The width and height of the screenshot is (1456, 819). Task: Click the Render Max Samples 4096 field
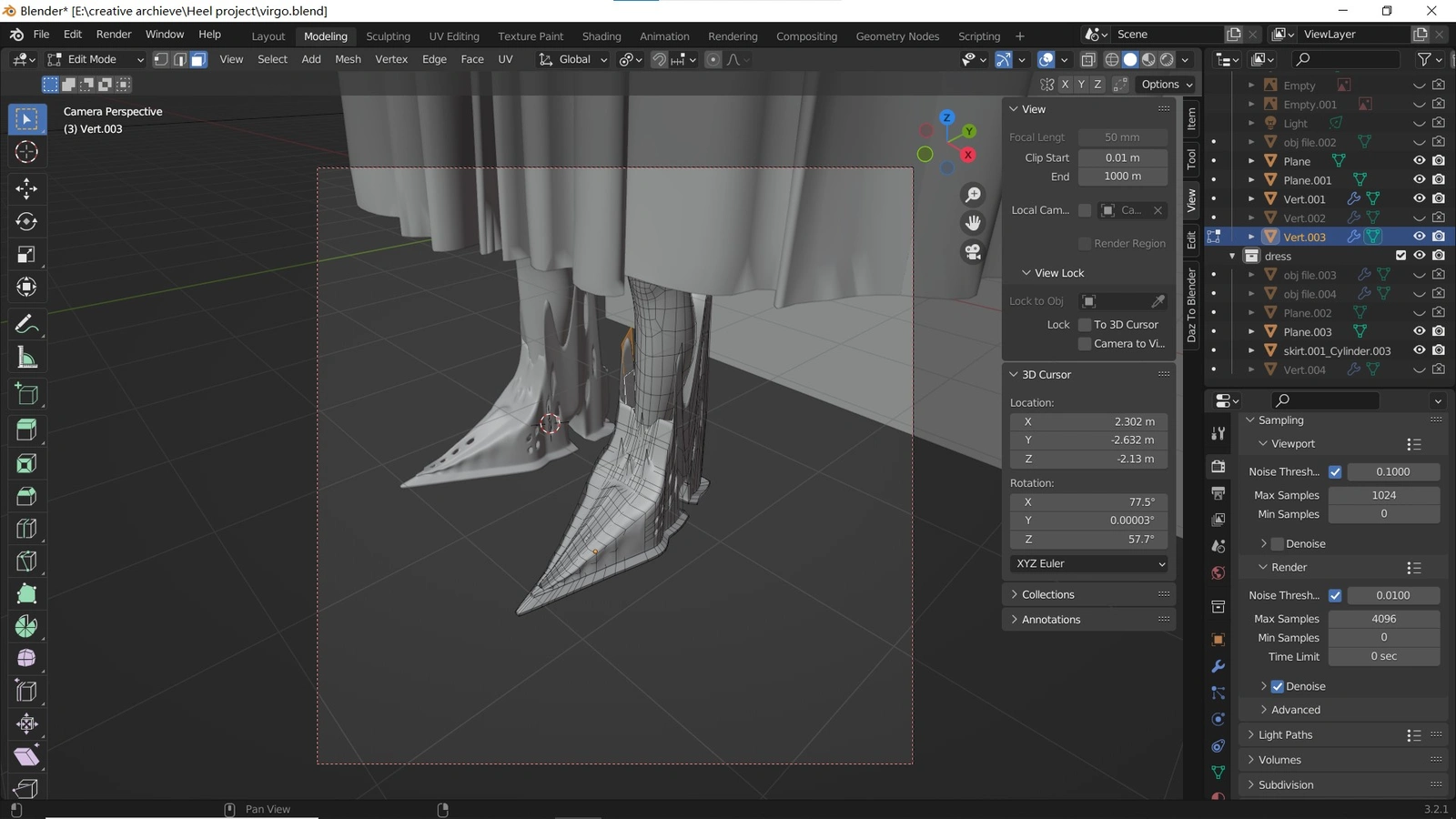(1383, 619)
